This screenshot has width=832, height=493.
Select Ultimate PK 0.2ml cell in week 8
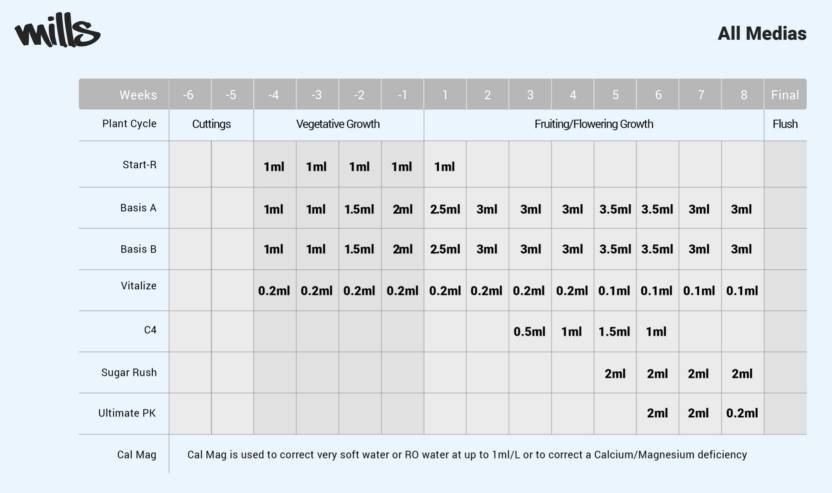(x=742, y=413)
